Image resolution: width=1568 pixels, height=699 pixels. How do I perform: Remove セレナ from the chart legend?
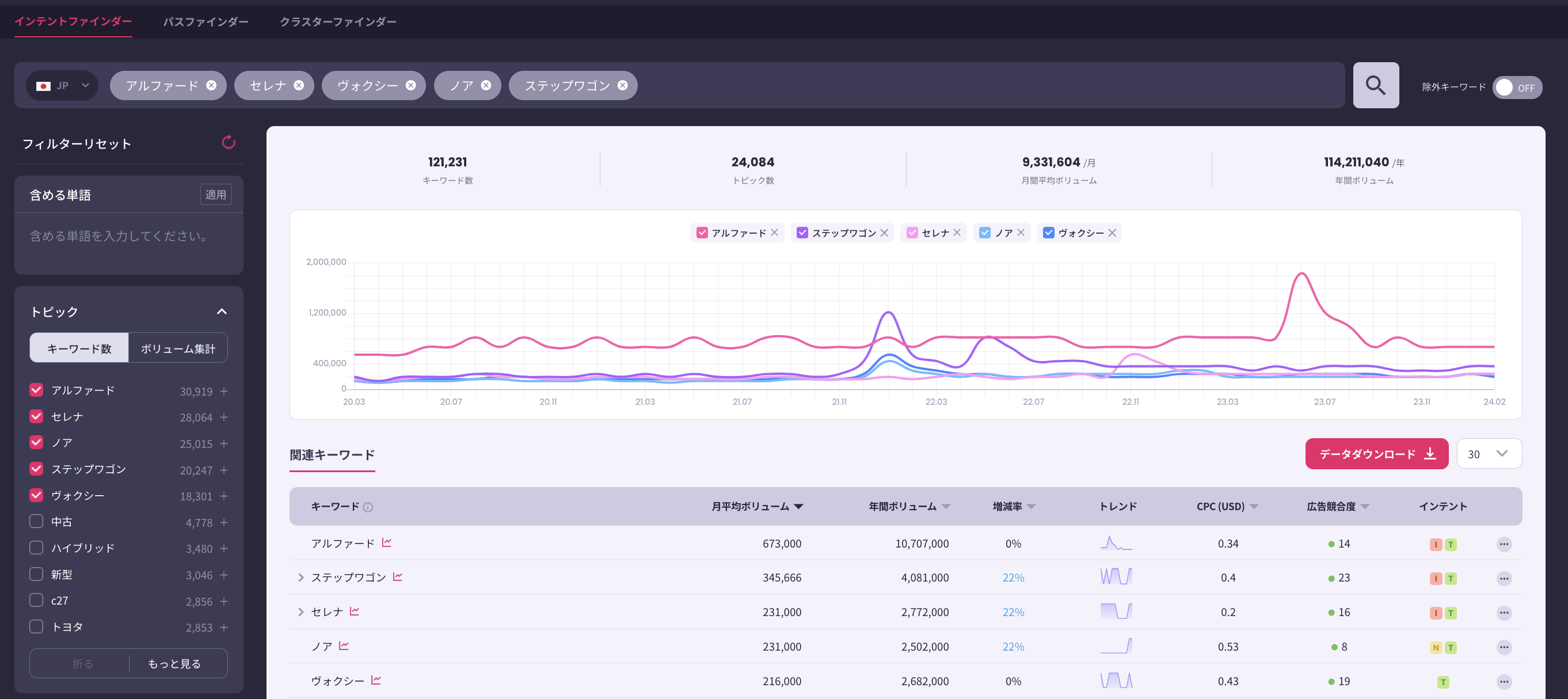[x=957, y=233]
